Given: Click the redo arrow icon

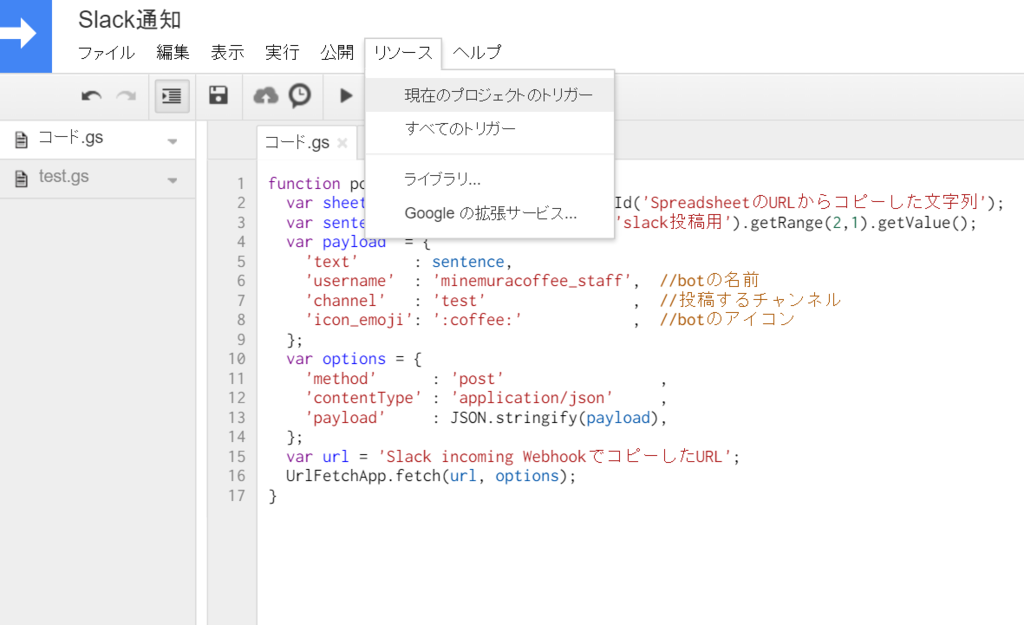Looking at the screenshot, I should coord(126,96).
